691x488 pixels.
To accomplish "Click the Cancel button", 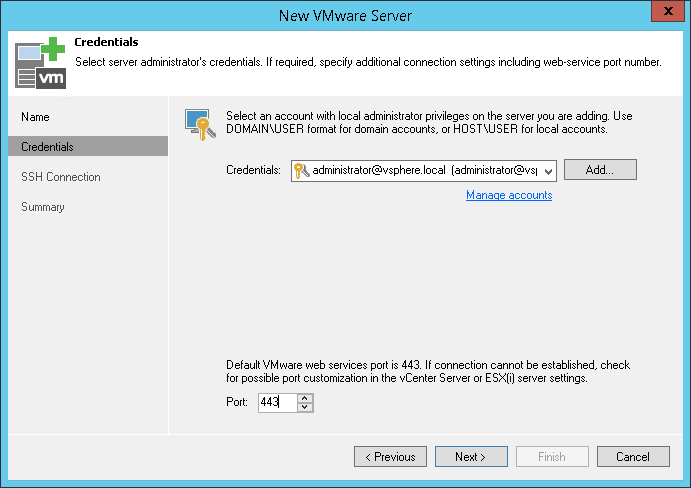I will coord(633,456).
